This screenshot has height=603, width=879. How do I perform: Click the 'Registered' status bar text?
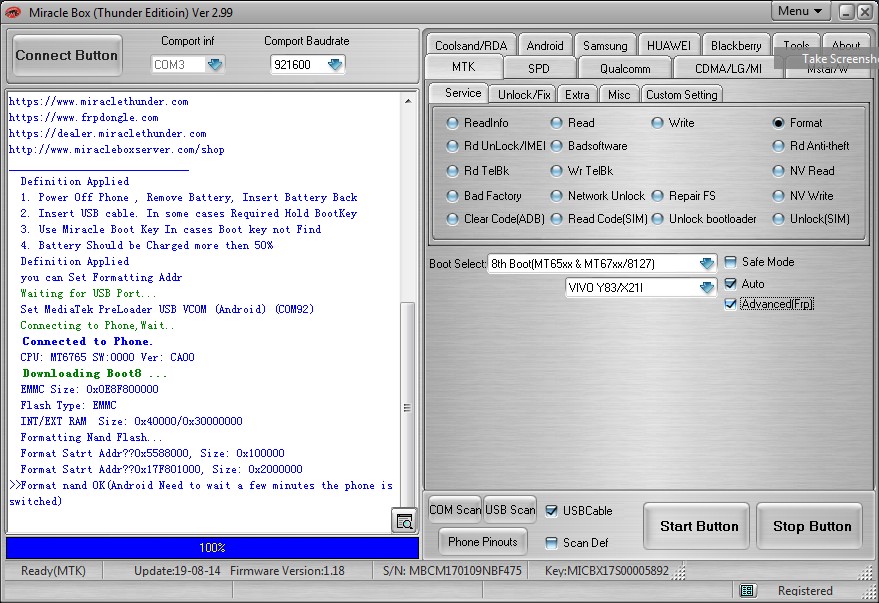click(x=805, y=590)
